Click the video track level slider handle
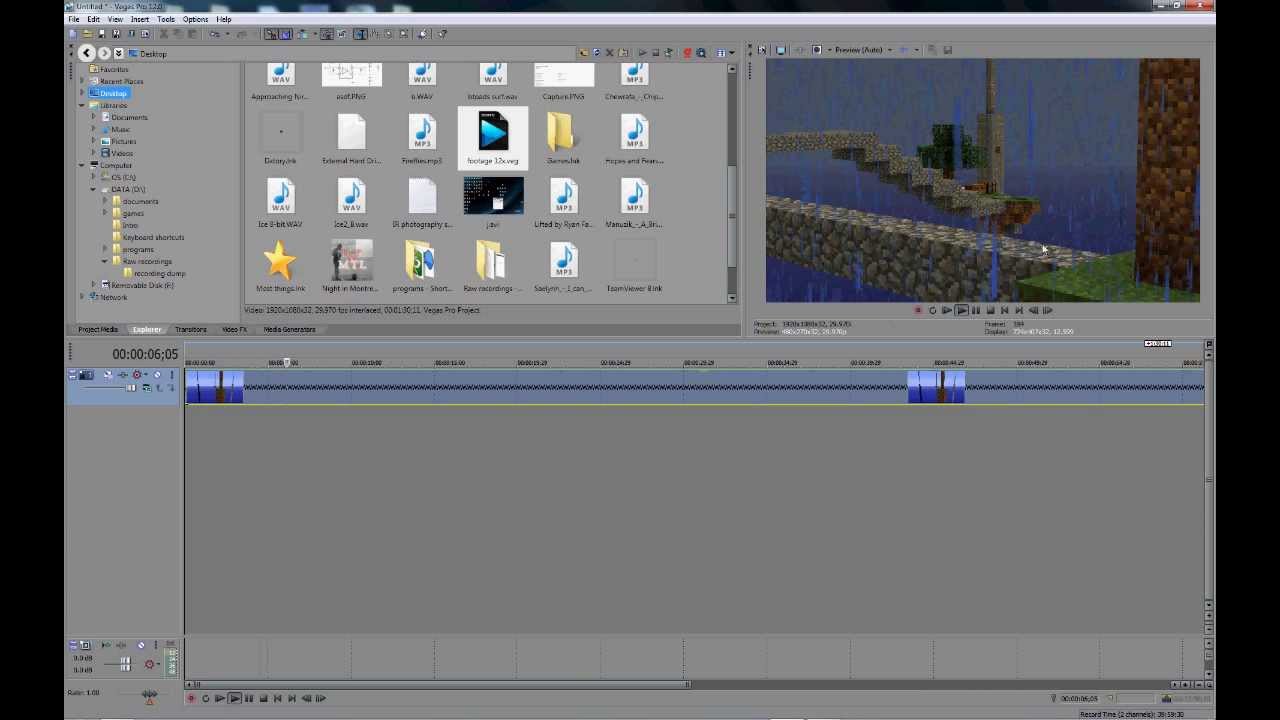Screen dimensions: 1280x720 131,388
